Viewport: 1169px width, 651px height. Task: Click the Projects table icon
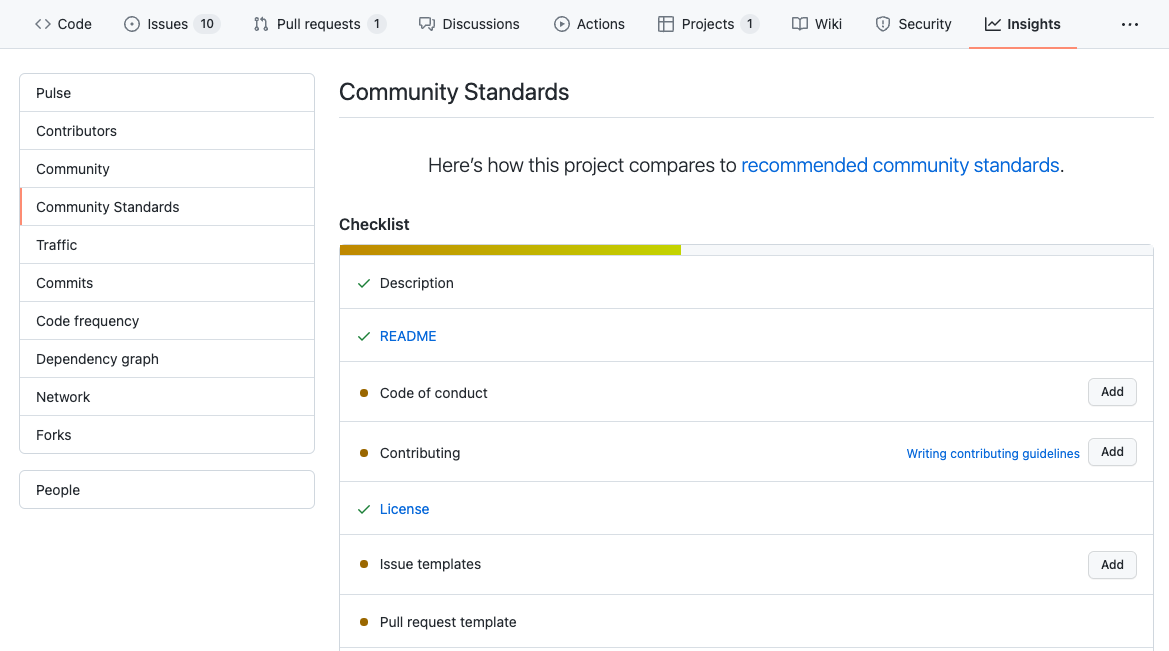(x=666, y=24)
